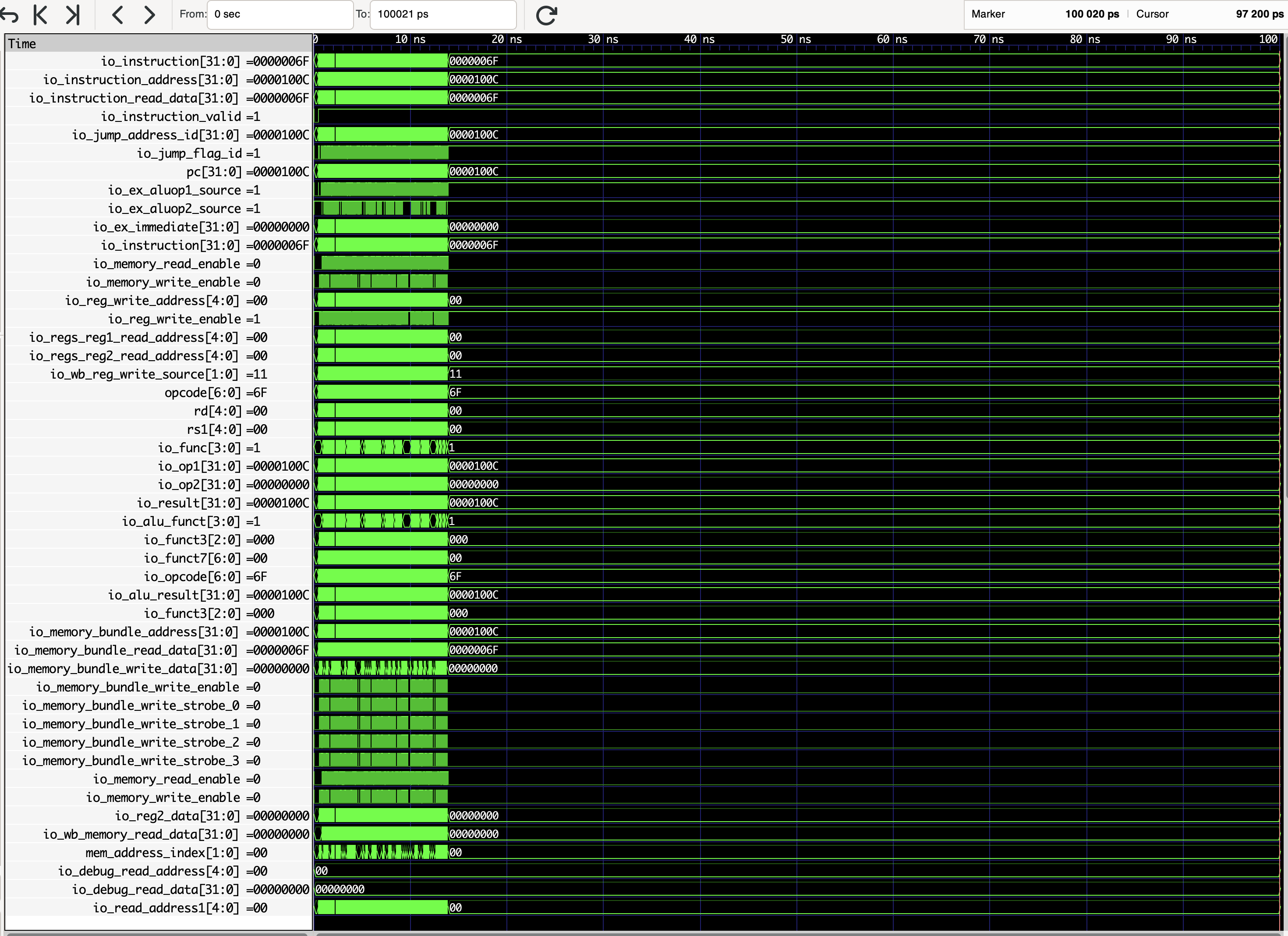
Task: Go to next edge with right chevron
Action: 149,15
